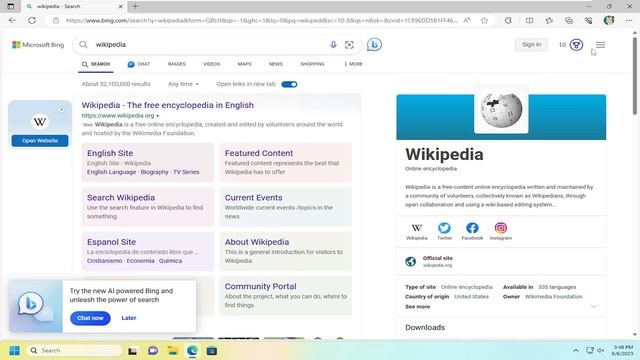Open the Favorites list icon
Image resolution: width=640 pixels, height=360 pixels.
click(549, 20)
